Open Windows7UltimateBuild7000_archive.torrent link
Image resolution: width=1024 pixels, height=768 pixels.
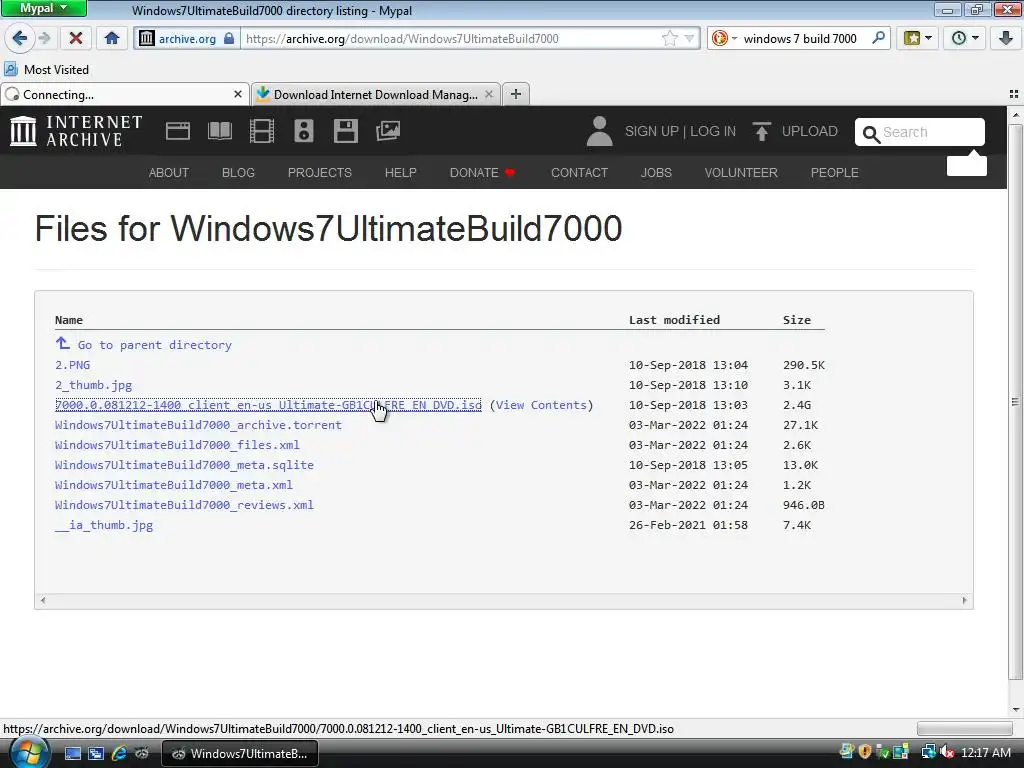click(198, 424)
